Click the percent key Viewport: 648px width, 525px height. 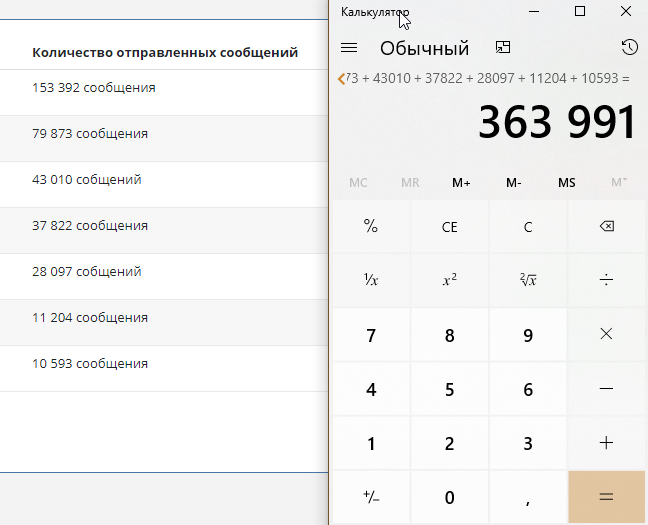point(371,227)
